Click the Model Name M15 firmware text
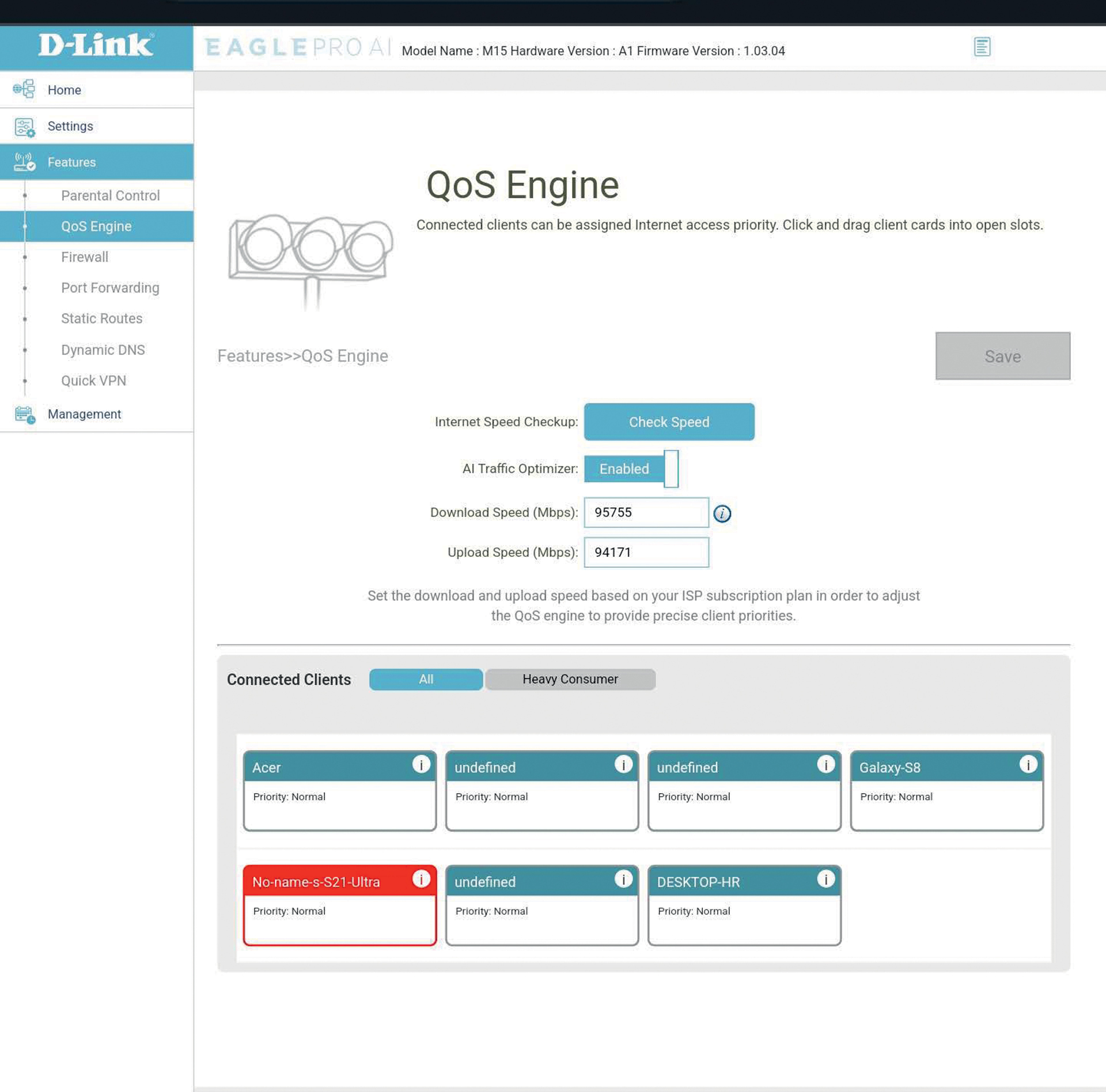This screenshot has width=1106, height=1092. point(593,51)
